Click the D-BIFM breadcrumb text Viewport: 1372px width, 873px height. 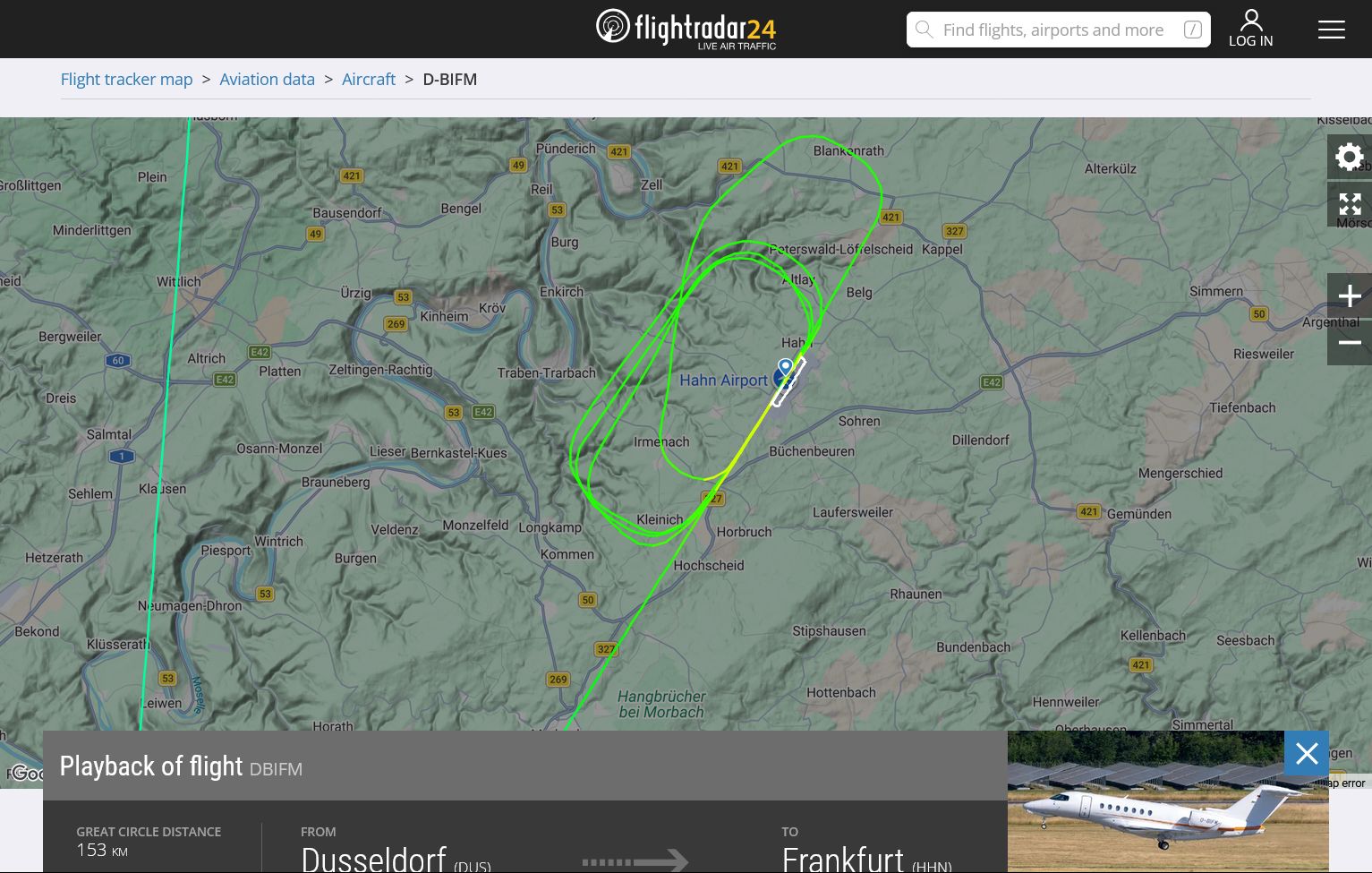[x=450, y=79]
